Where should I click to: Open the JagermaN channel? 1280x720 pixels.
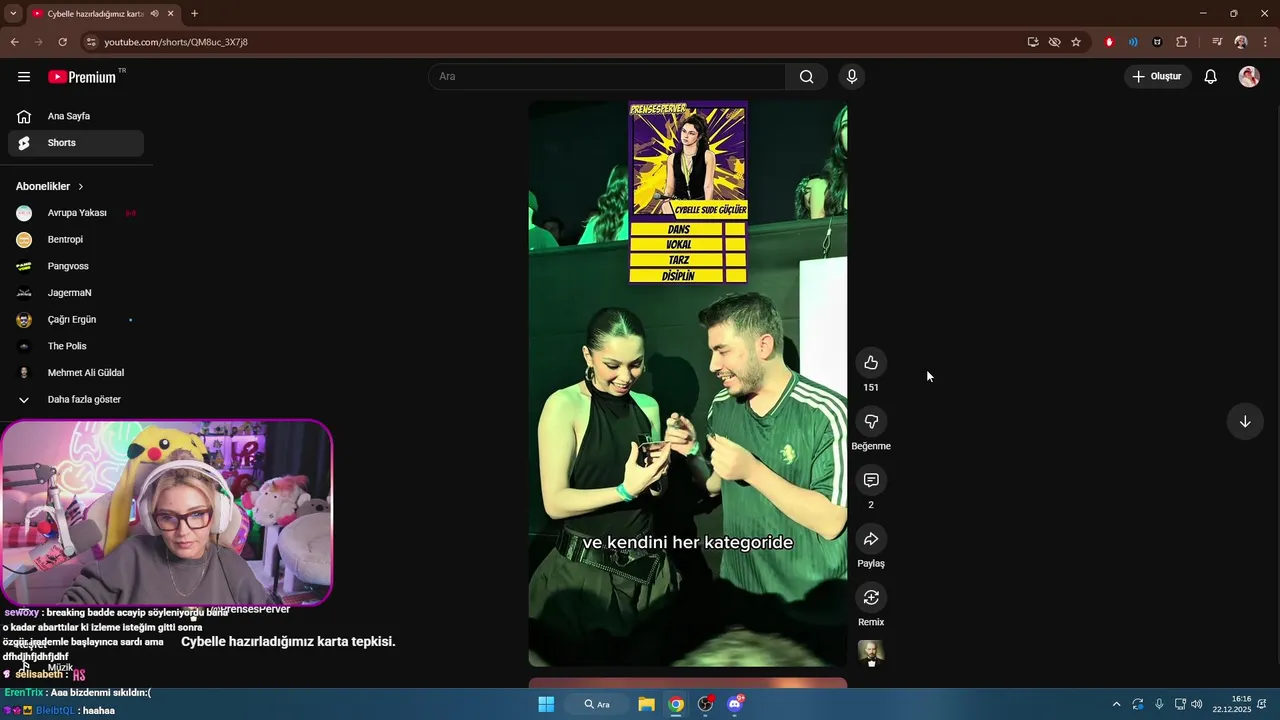click(76, 293)
